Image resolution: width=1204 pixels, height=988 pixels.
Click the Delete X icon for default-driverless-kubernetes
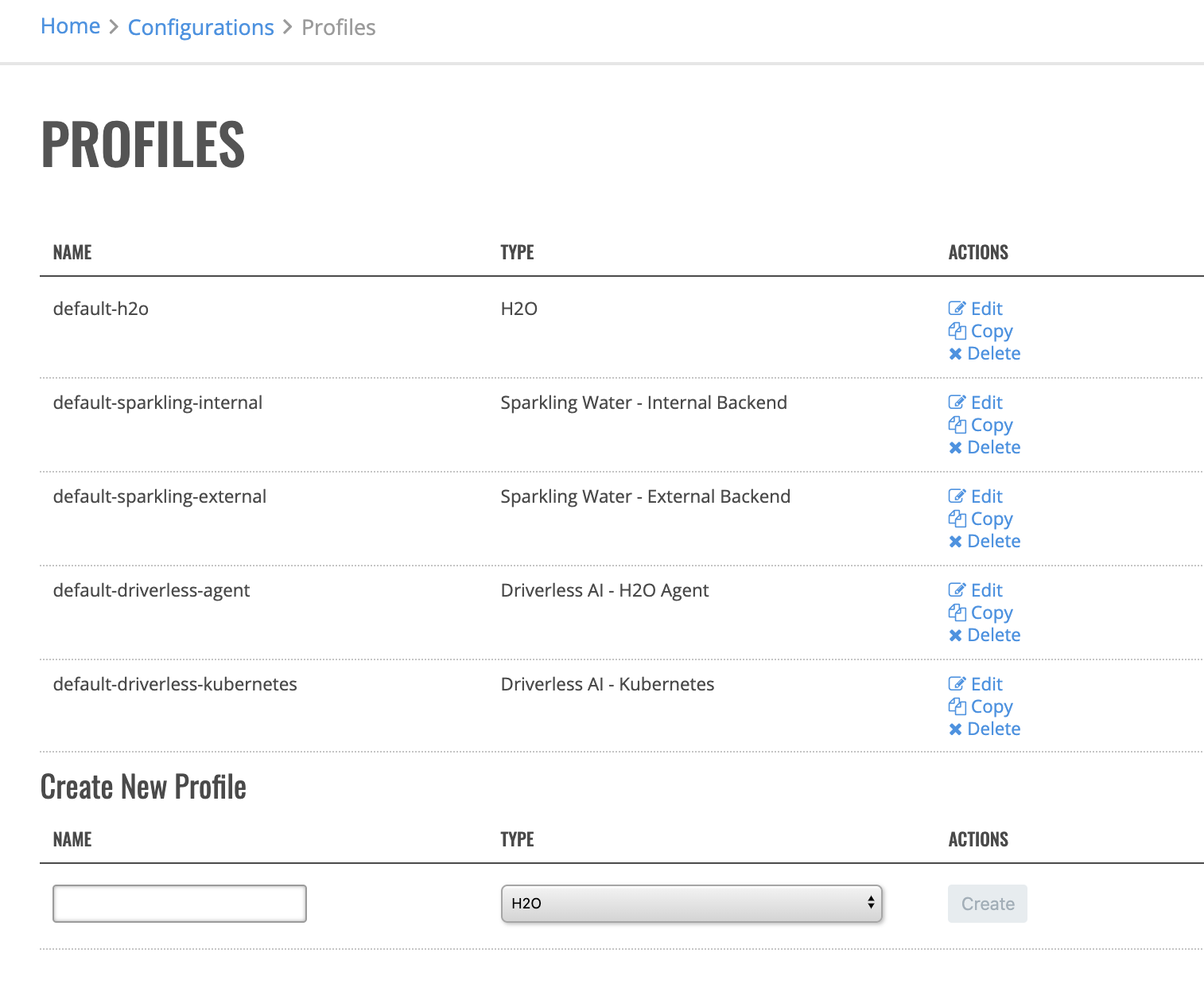tap(955, 729)
